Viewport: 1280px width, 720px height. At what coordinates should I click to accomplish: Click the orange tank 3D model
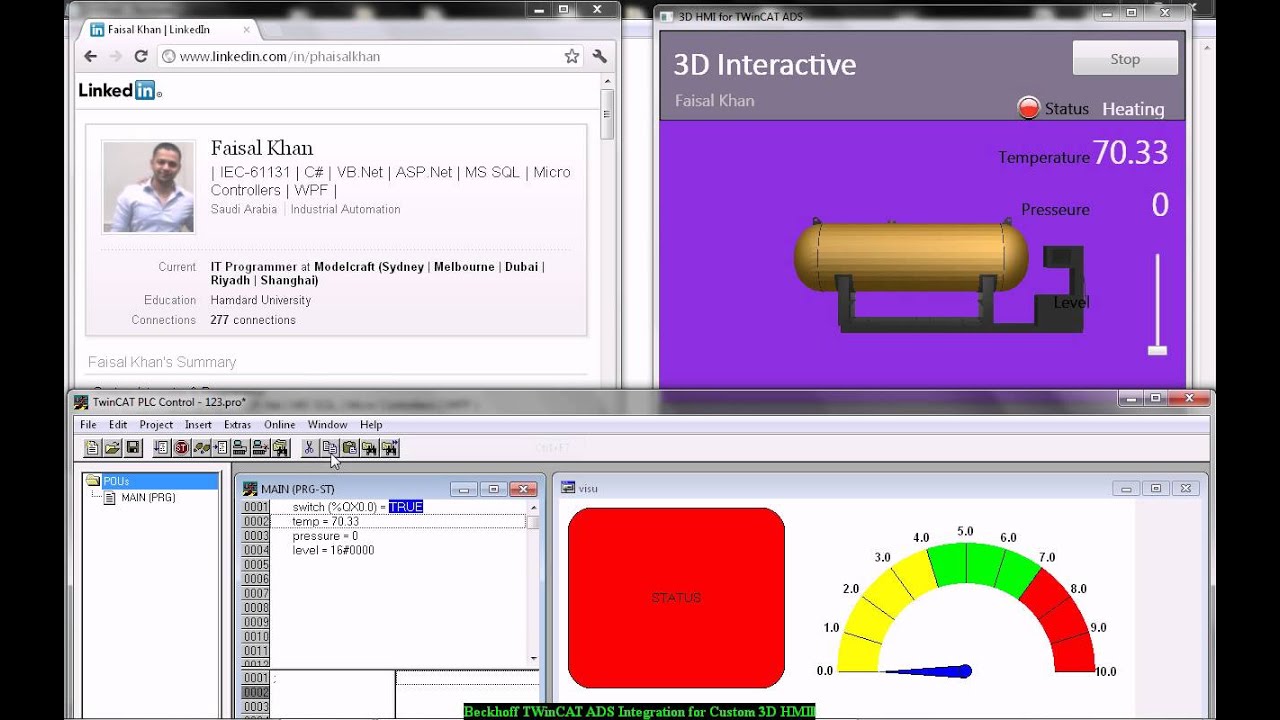(911, 257)
